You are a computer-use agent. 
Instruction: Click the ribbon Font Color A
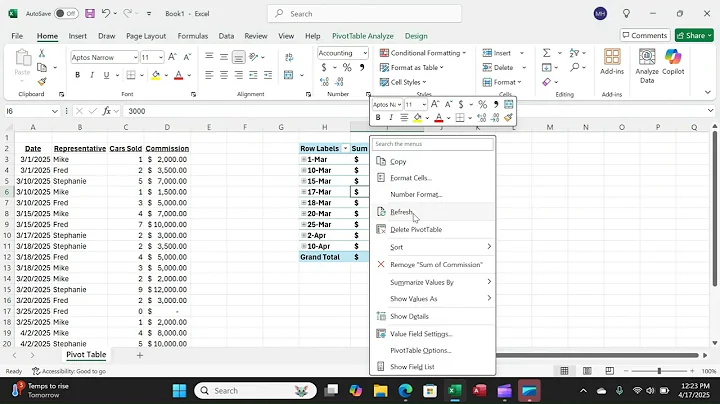click(x=179, y=75)
